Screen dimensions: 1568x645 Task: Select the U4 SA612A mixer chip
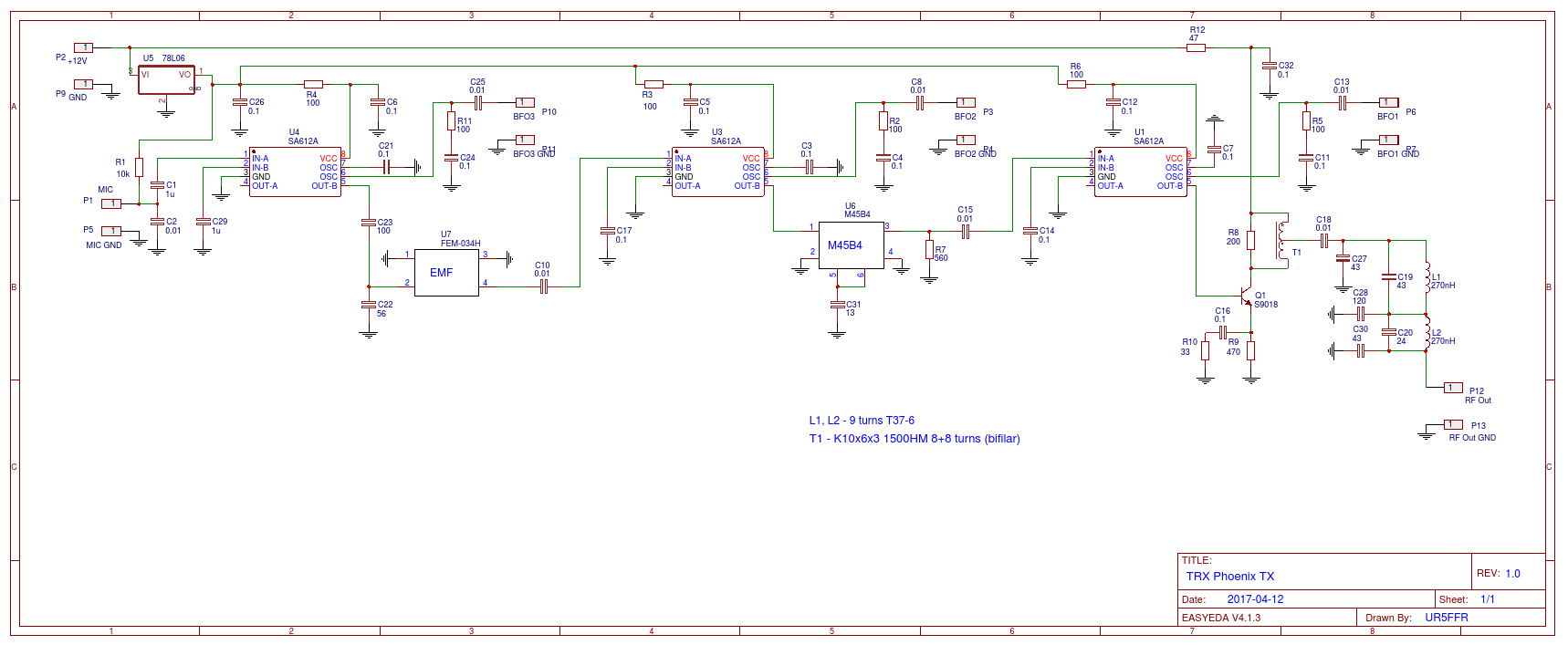coord(295,172)
